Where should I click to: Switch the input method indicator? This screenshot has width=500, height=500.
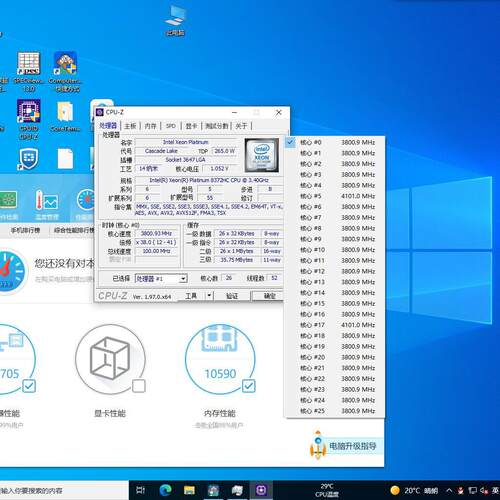coord(495,490)
